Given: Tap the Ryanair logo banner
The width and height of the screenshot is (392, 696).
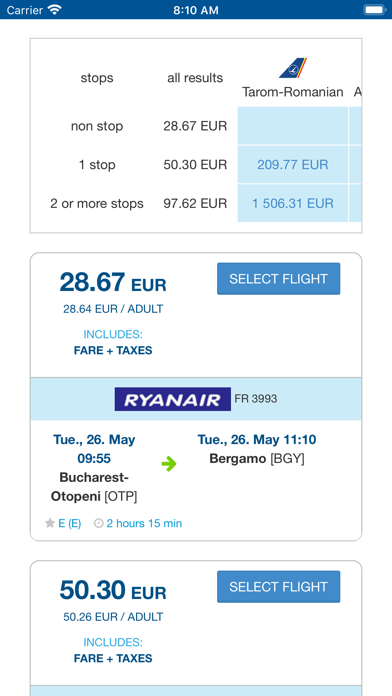Looking at the screenshot, I should coord(173,399).
